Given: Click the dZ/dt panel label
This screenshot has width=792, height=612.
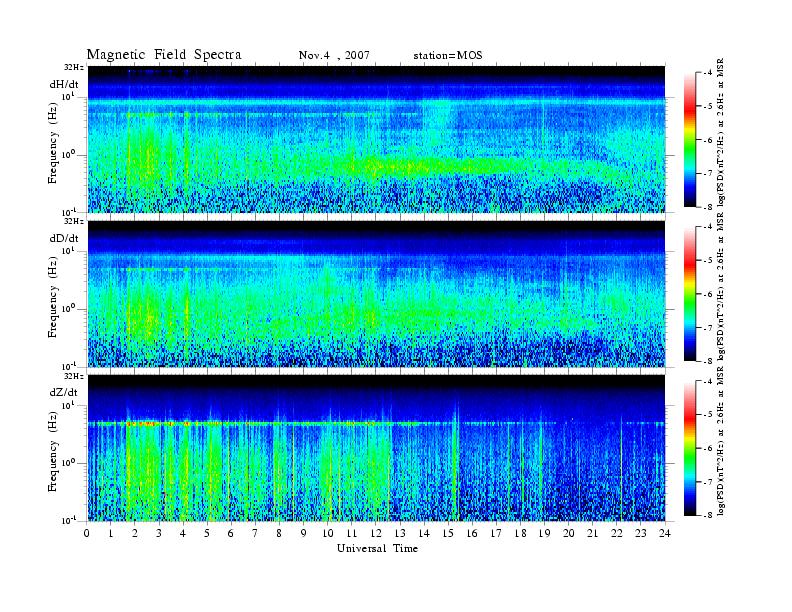Looking at the screenshot, I should [64, 392].
